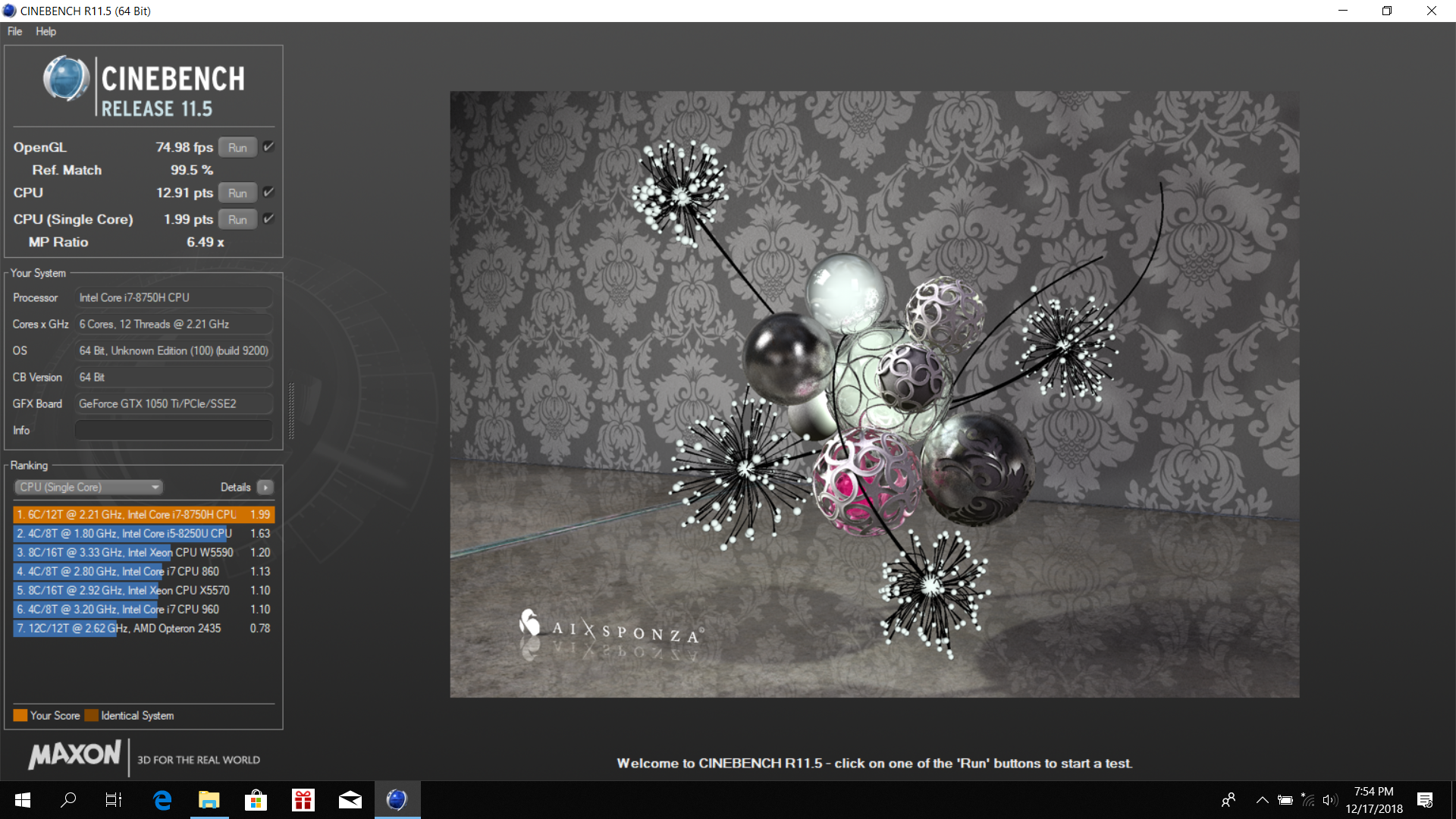
Task: Launch Microsoft Edge from taskbar
Action: (x=162, y=800)
